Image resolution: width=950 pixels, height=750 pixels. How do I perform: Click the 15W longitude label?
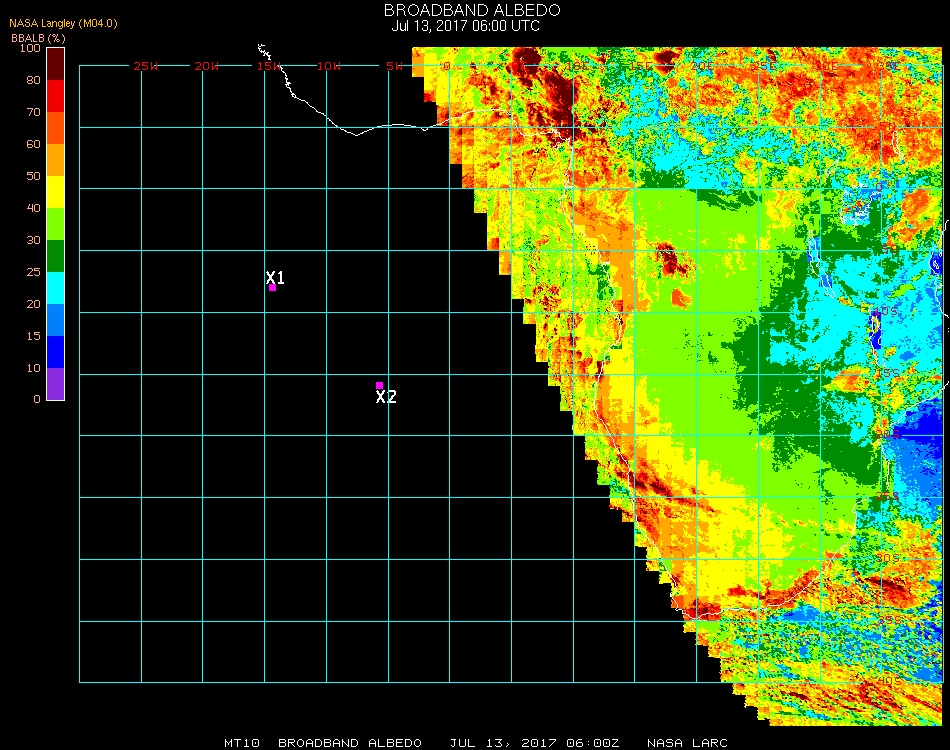(x=269, y=66)
